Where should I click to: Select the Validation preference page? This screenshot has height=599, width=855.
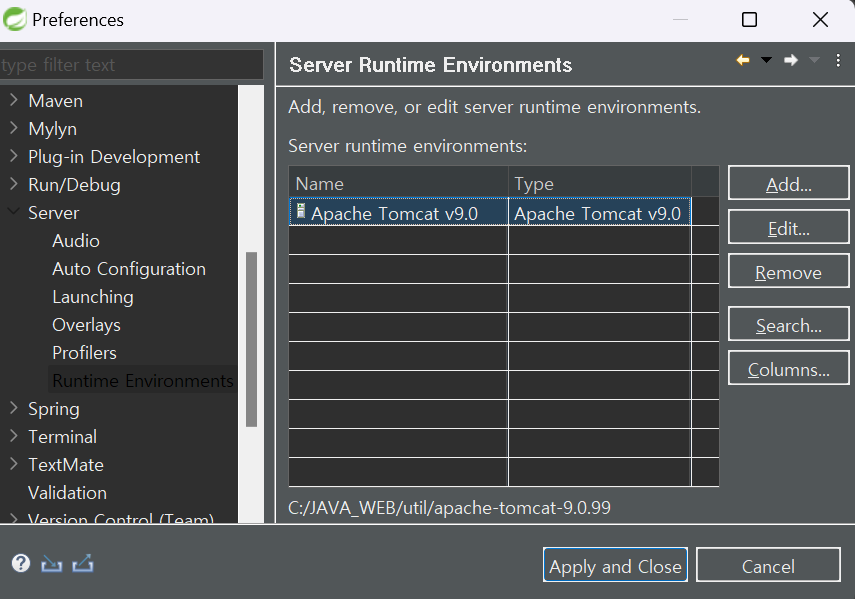68,493
